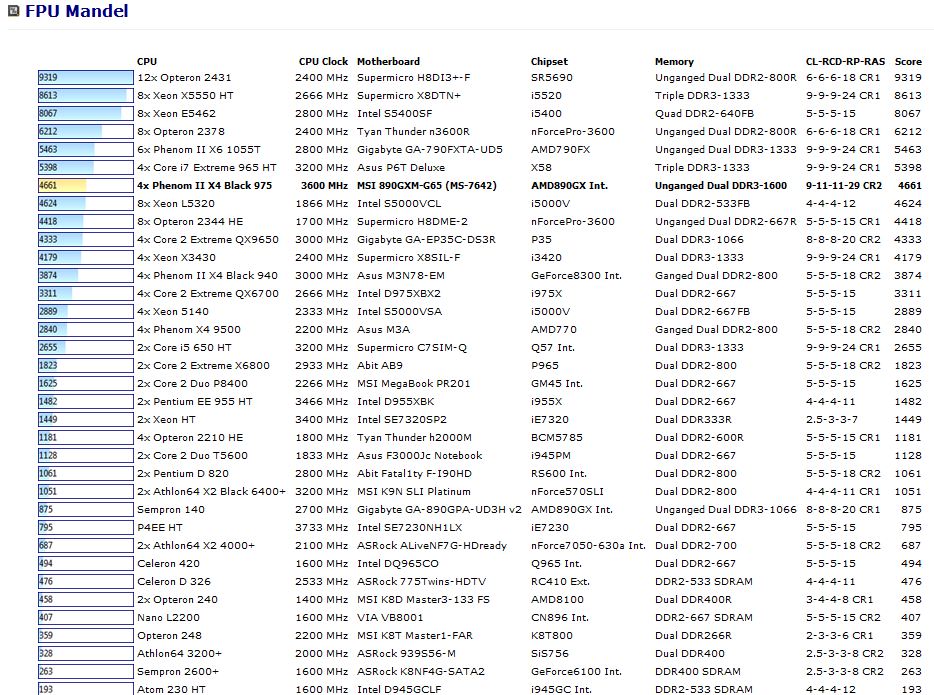This screenshot has height=695, width=934.
Task: Select the Motherboard column header
Action: 388,61
